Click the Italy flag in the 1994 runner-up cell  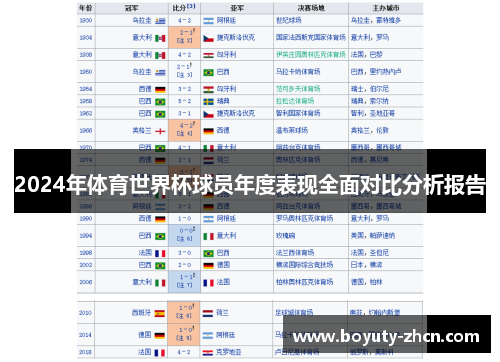(x=208, y=236)
